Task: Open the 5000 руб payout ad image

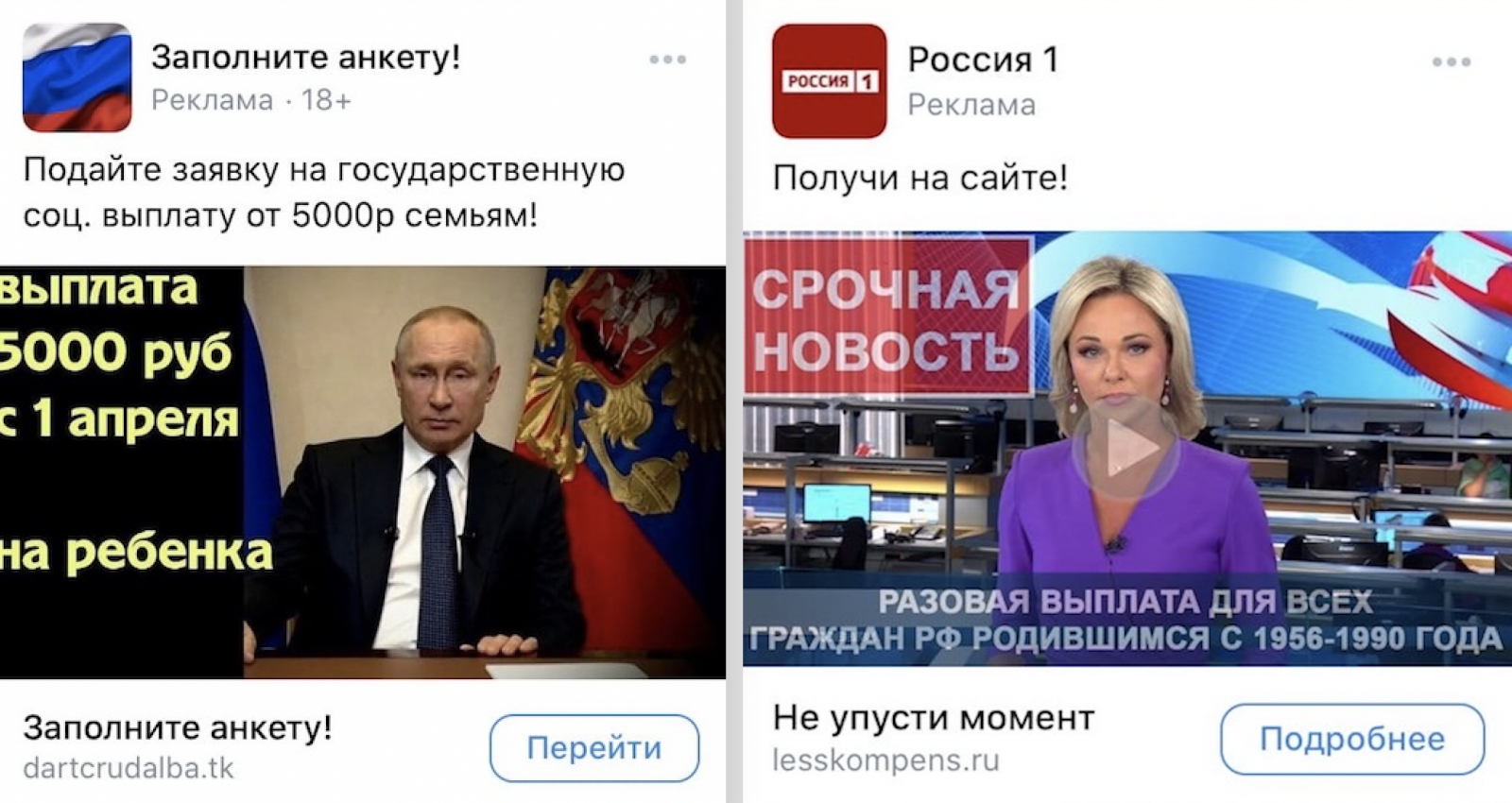Action: tap(363, 472)
